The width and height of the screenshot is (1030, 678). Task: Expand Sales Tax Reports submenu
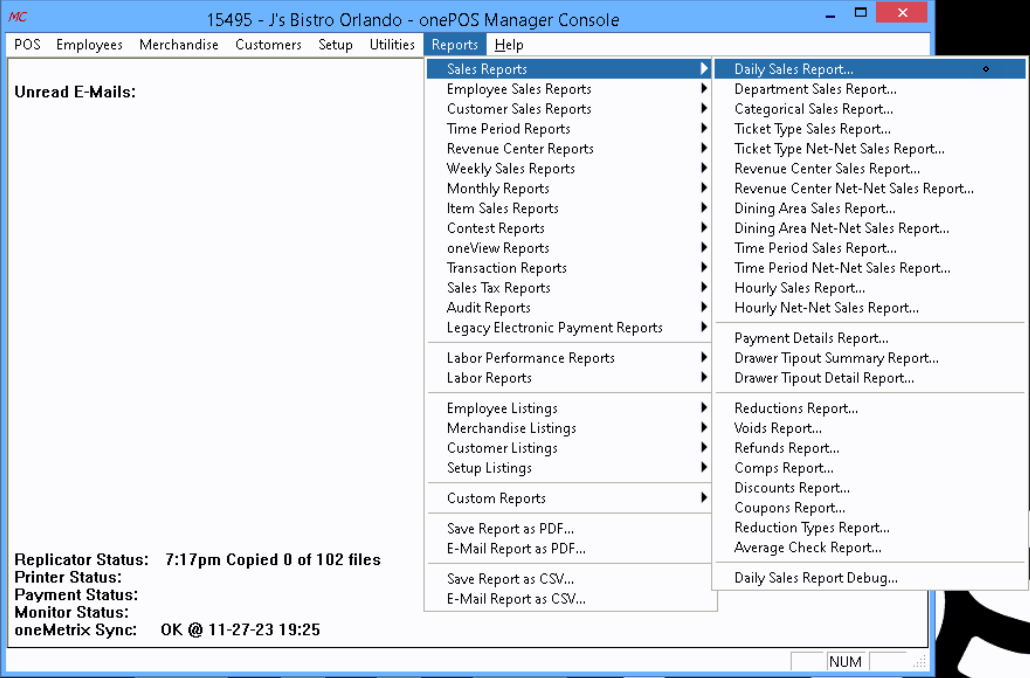click(569, 288)
